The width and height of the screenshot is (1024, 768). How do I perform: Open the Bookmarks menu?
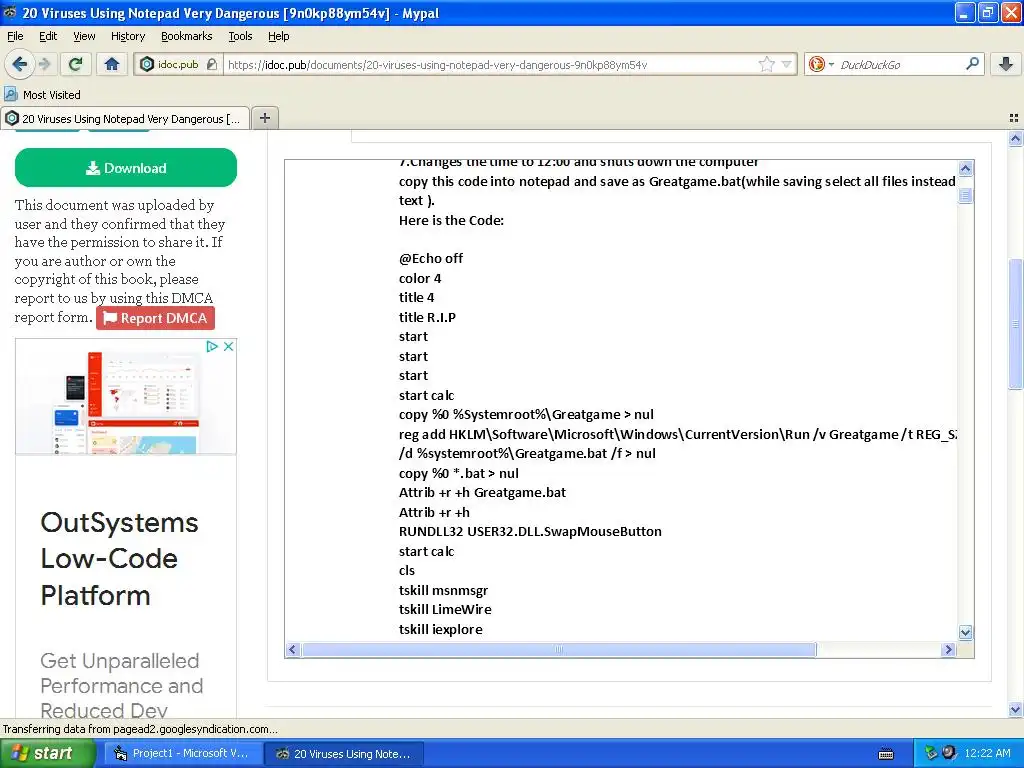(186, 36)
